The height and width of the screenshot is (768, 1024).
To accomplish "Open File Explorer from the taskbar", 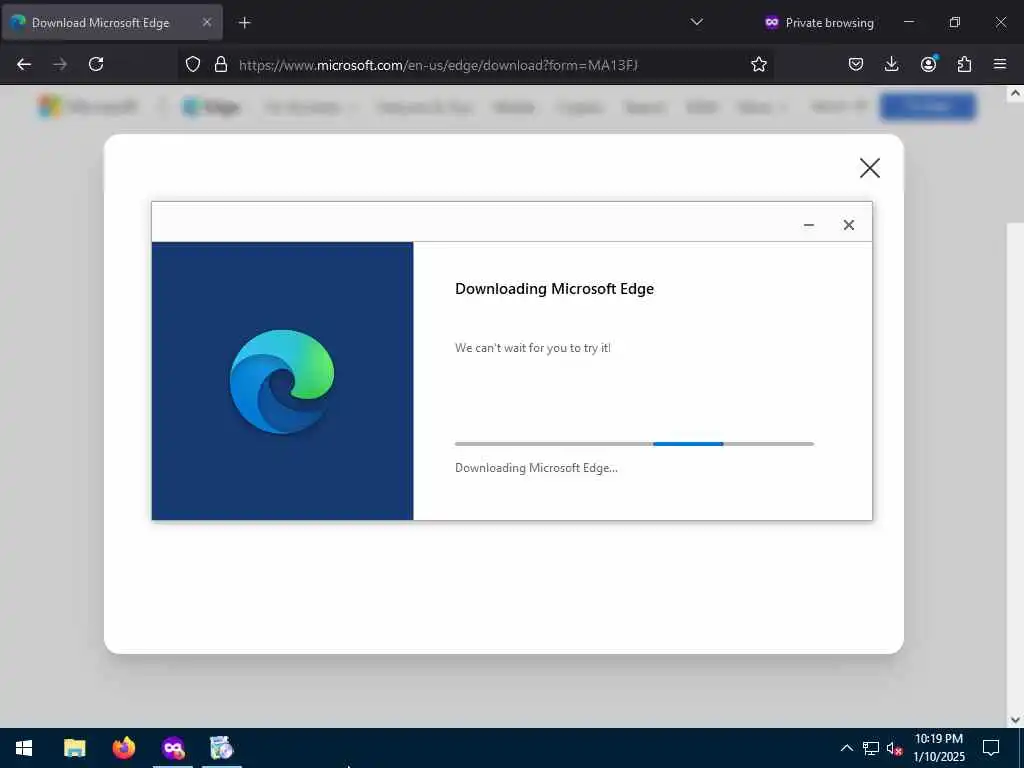I will click(x=74, y=748).
